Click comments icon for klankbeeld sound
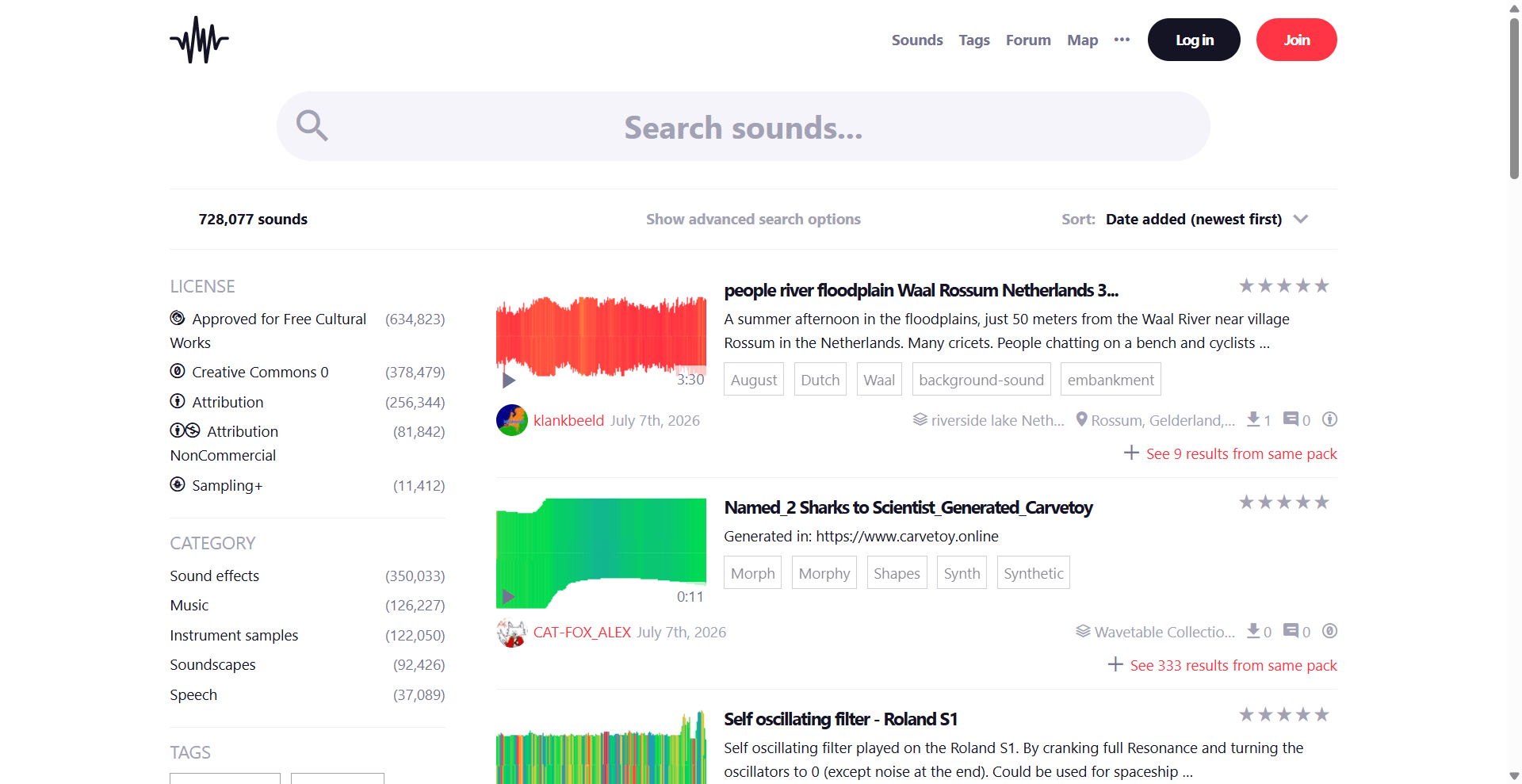The width and height of the screenshot is (1522, 784). point(1291,419)
